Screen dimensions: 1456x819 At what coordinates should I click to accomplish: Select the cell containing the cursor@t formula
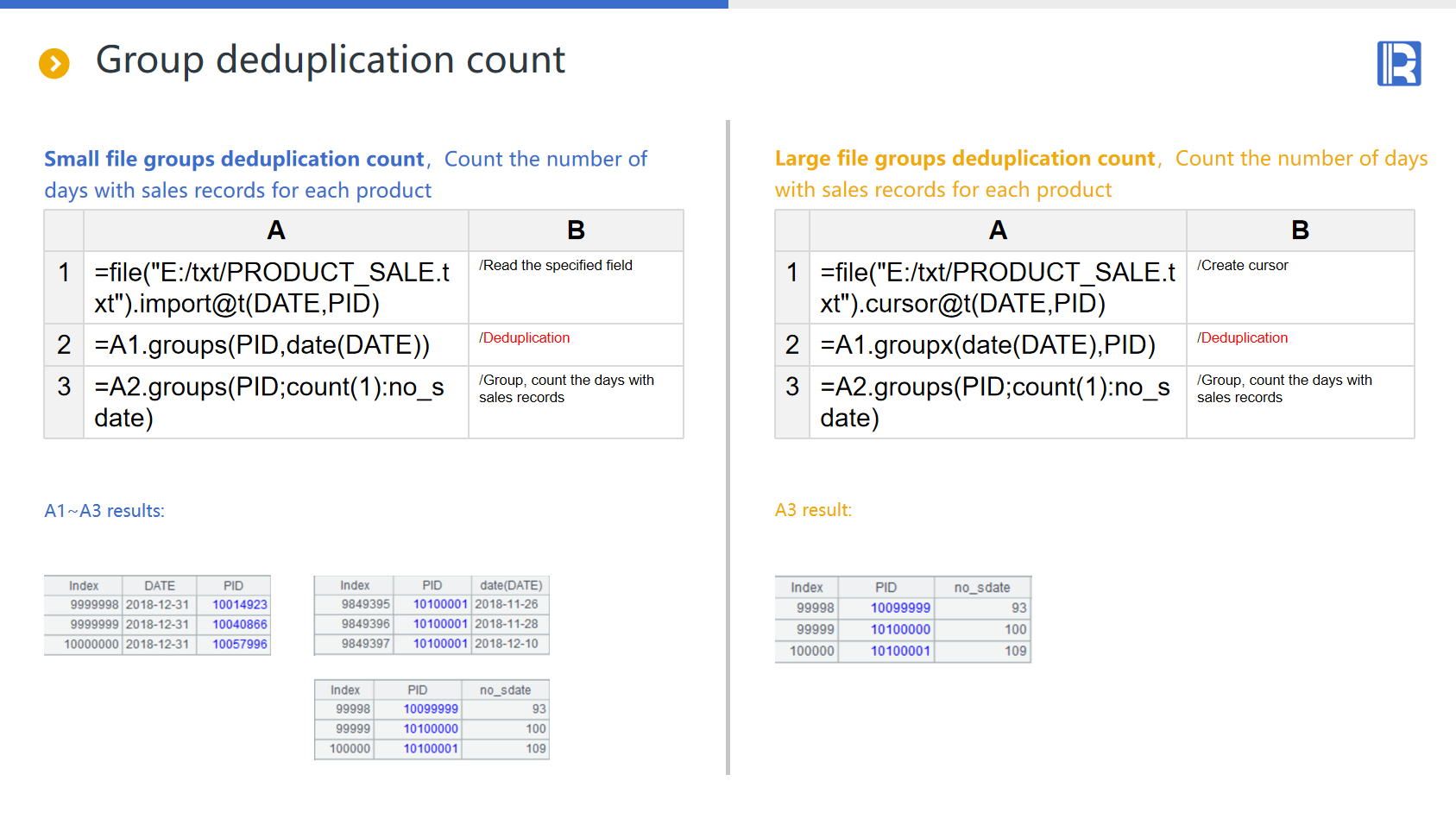tap(997, 287)
